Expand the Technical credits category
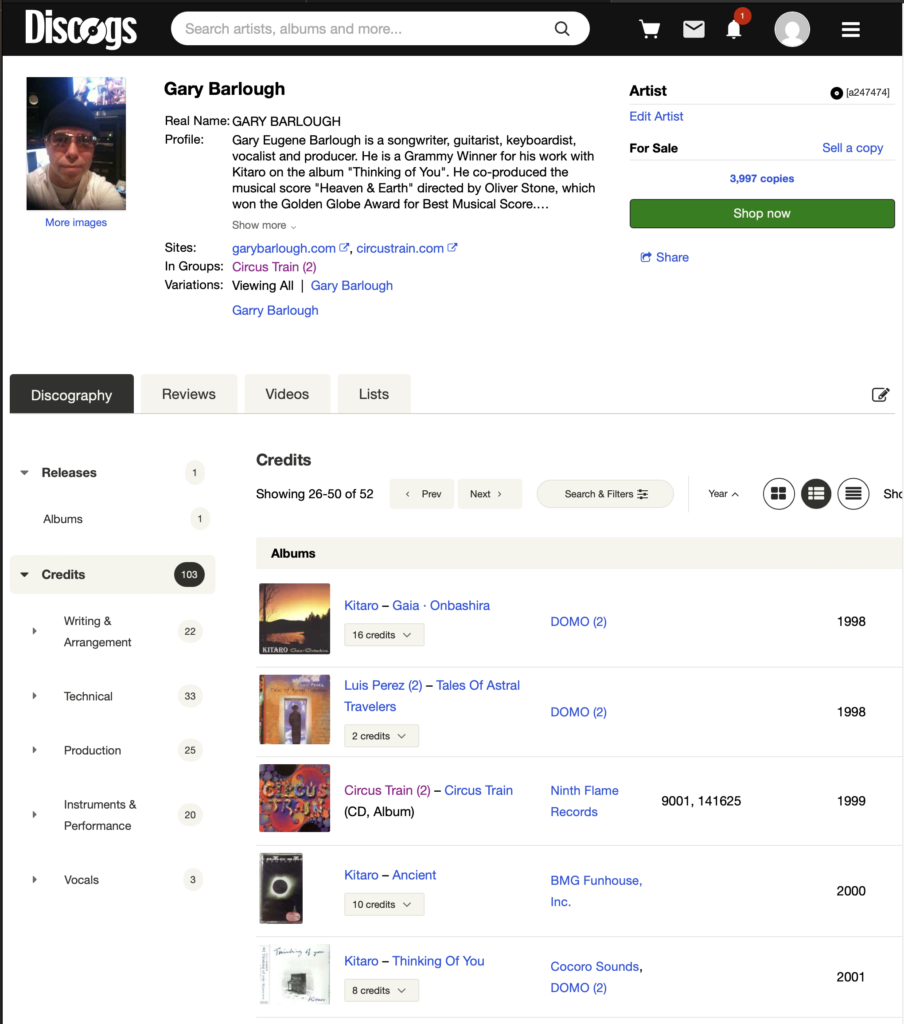Viewport: 904px width, 1024px height. point(34,696)
